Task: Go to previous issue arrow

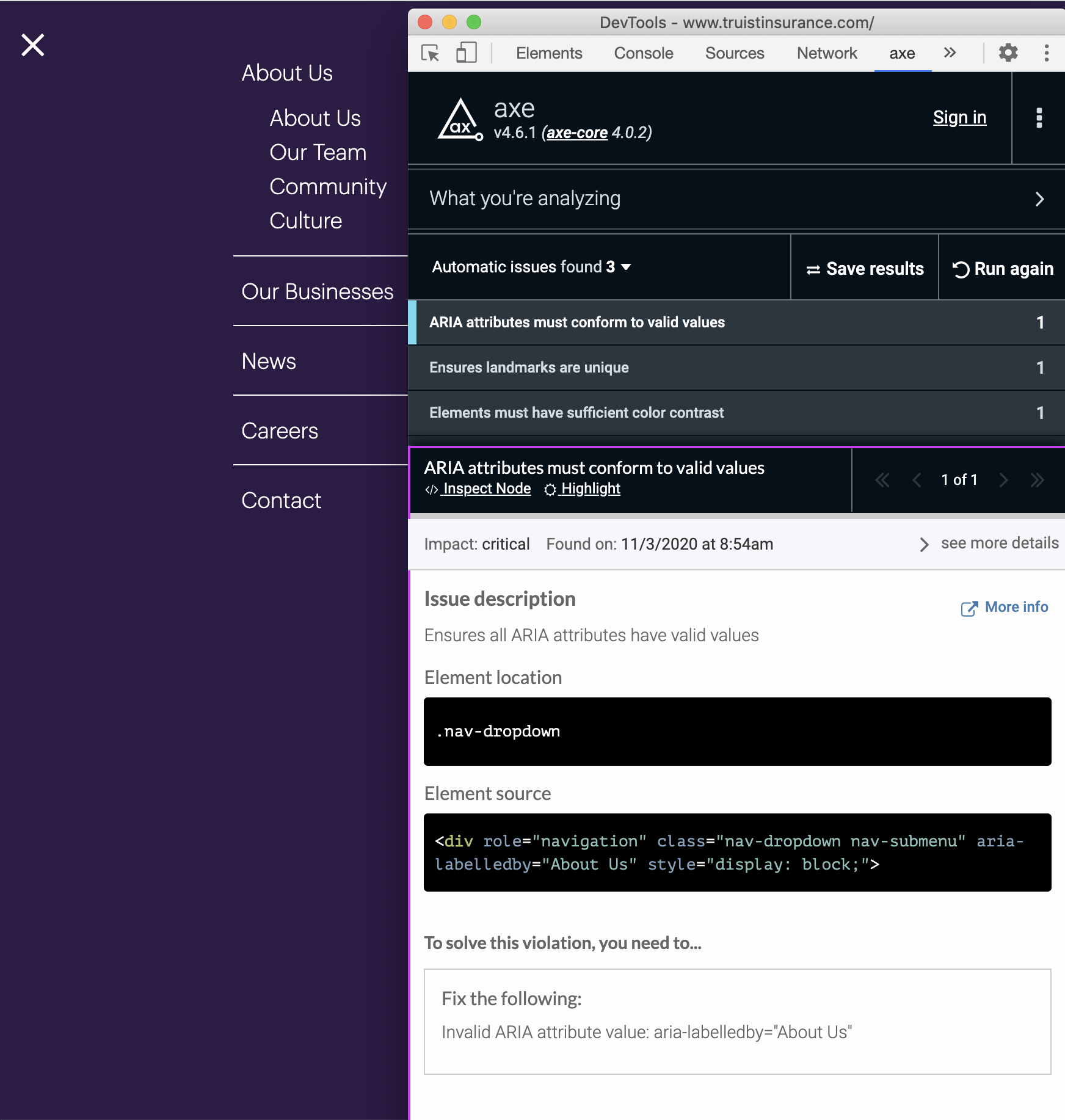Action: (x=917, y=480)
